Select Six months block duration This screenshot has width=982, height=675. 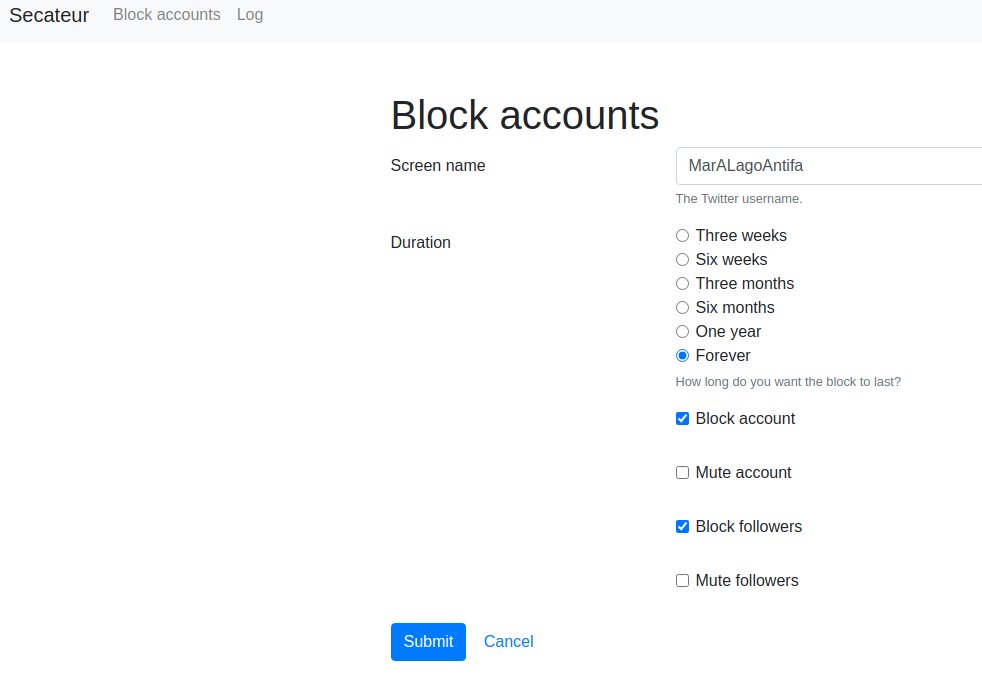click(x=683, y=307)
